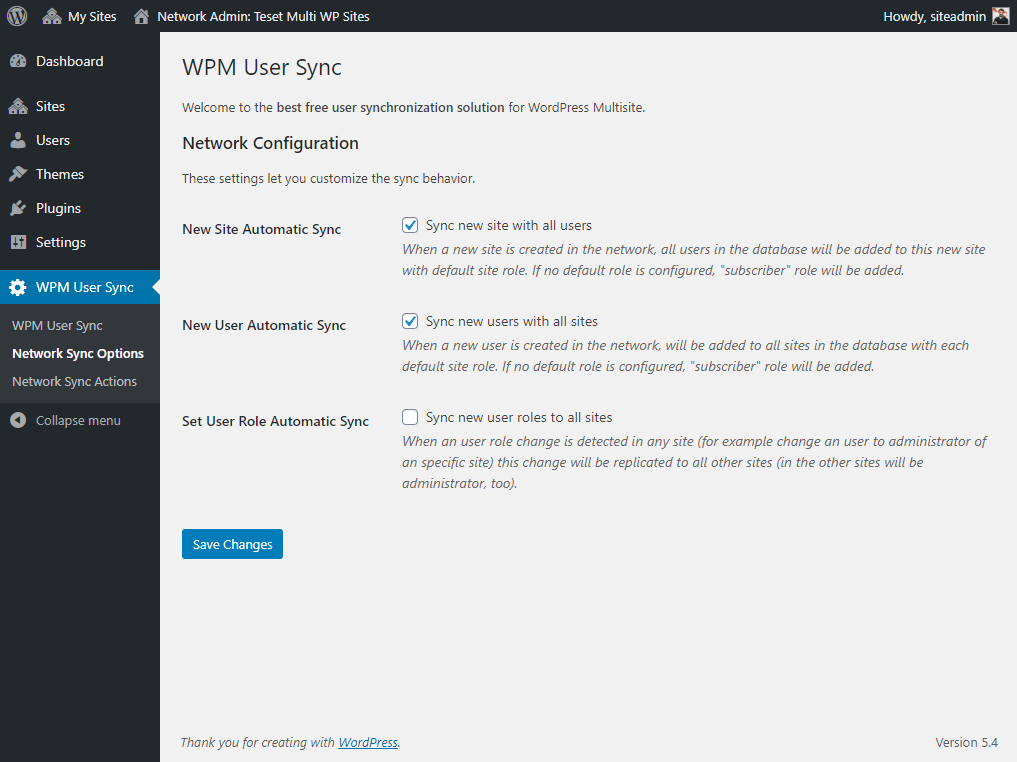The image size is (1017, 762).
Task: Click the Users person icon
Action: tap(18, 140)
